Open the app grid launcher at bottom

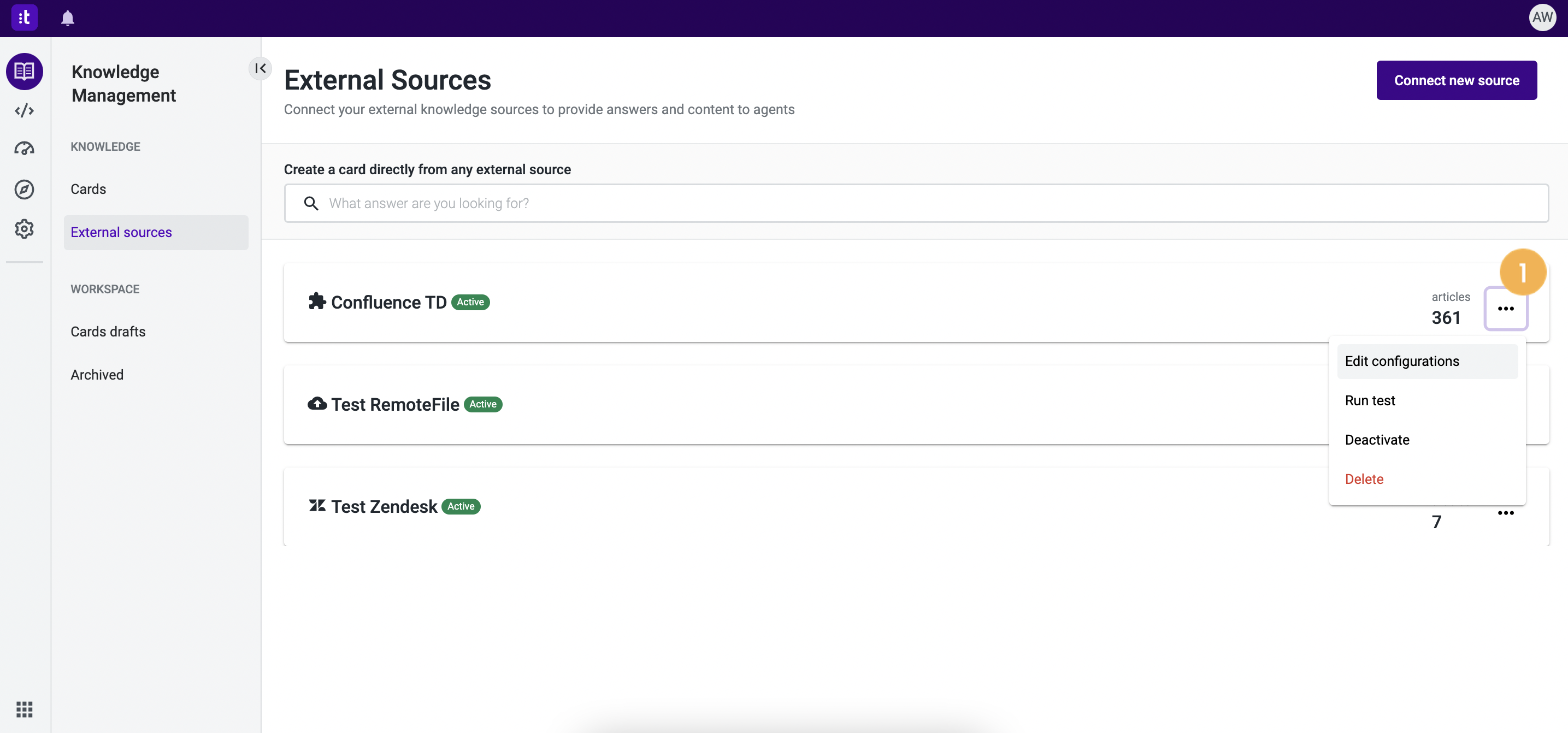click(23, 710)
